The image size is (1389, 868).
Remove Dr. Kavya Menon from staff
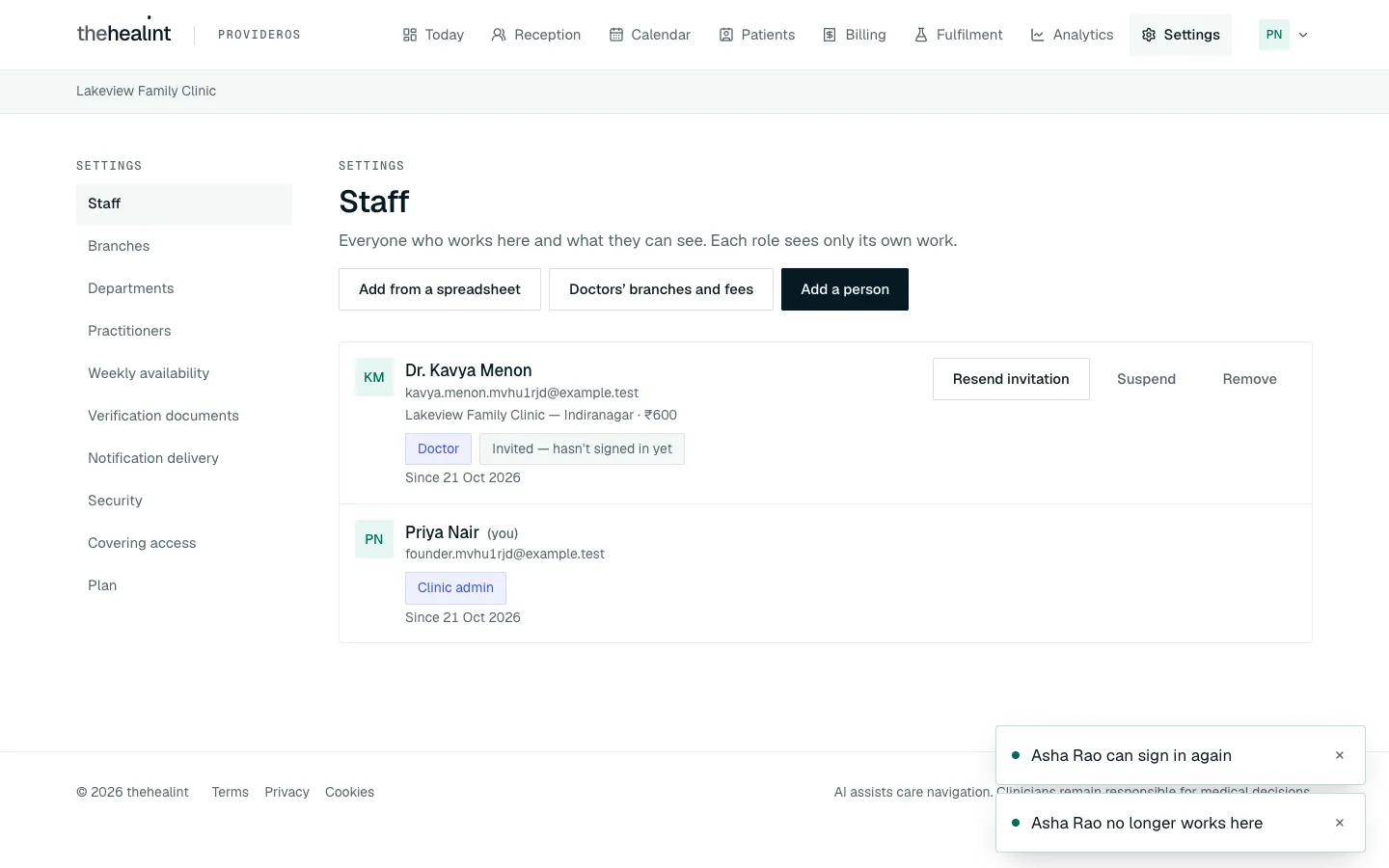[x=1250, y=379]
